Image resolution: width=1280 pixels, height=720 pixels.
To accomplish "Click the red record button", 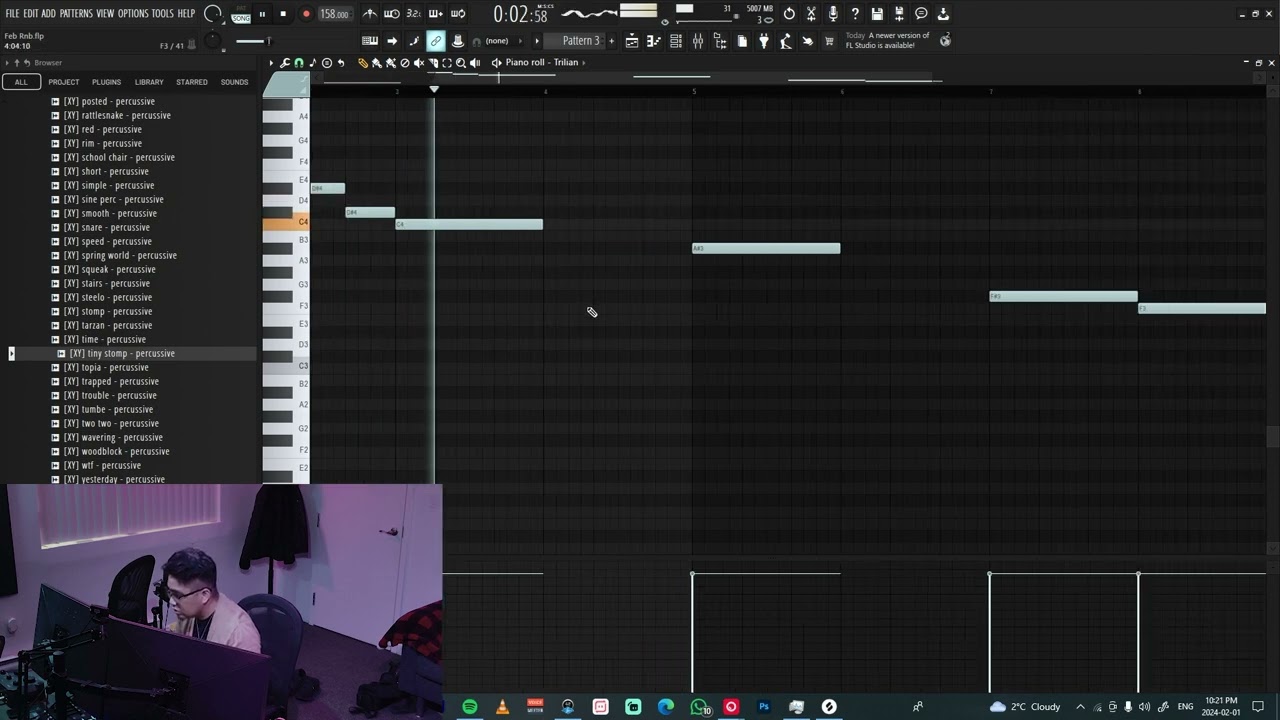I will tap(306, 14).
